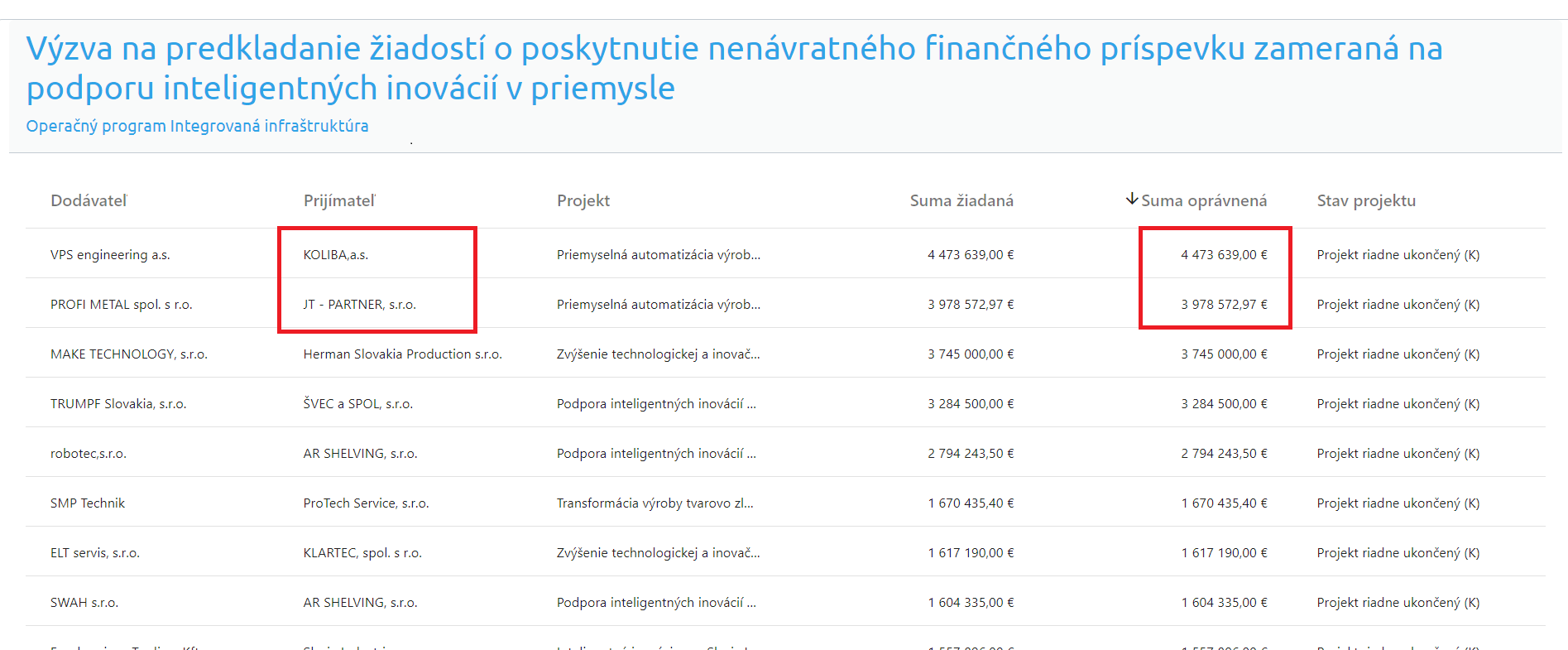Select JT - PARTNER, s.r.o. recipient
Image resolution: width=1568 pixels, height=650 pixels.
point(359,305)
